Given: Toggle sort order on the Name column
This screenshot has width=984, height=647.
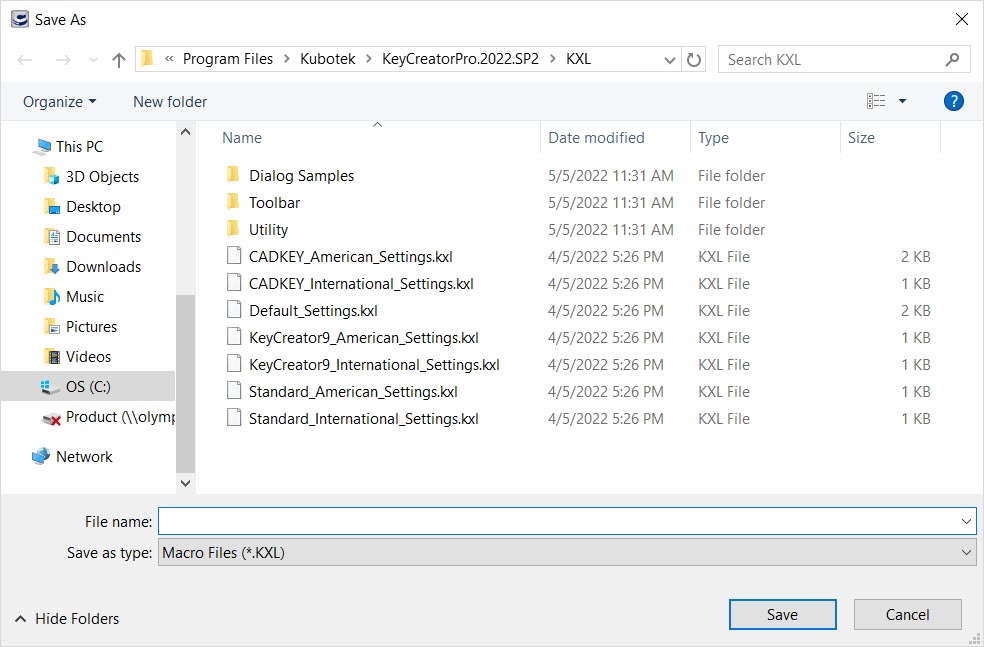Looking at the screenshot, I should point(241,137).
